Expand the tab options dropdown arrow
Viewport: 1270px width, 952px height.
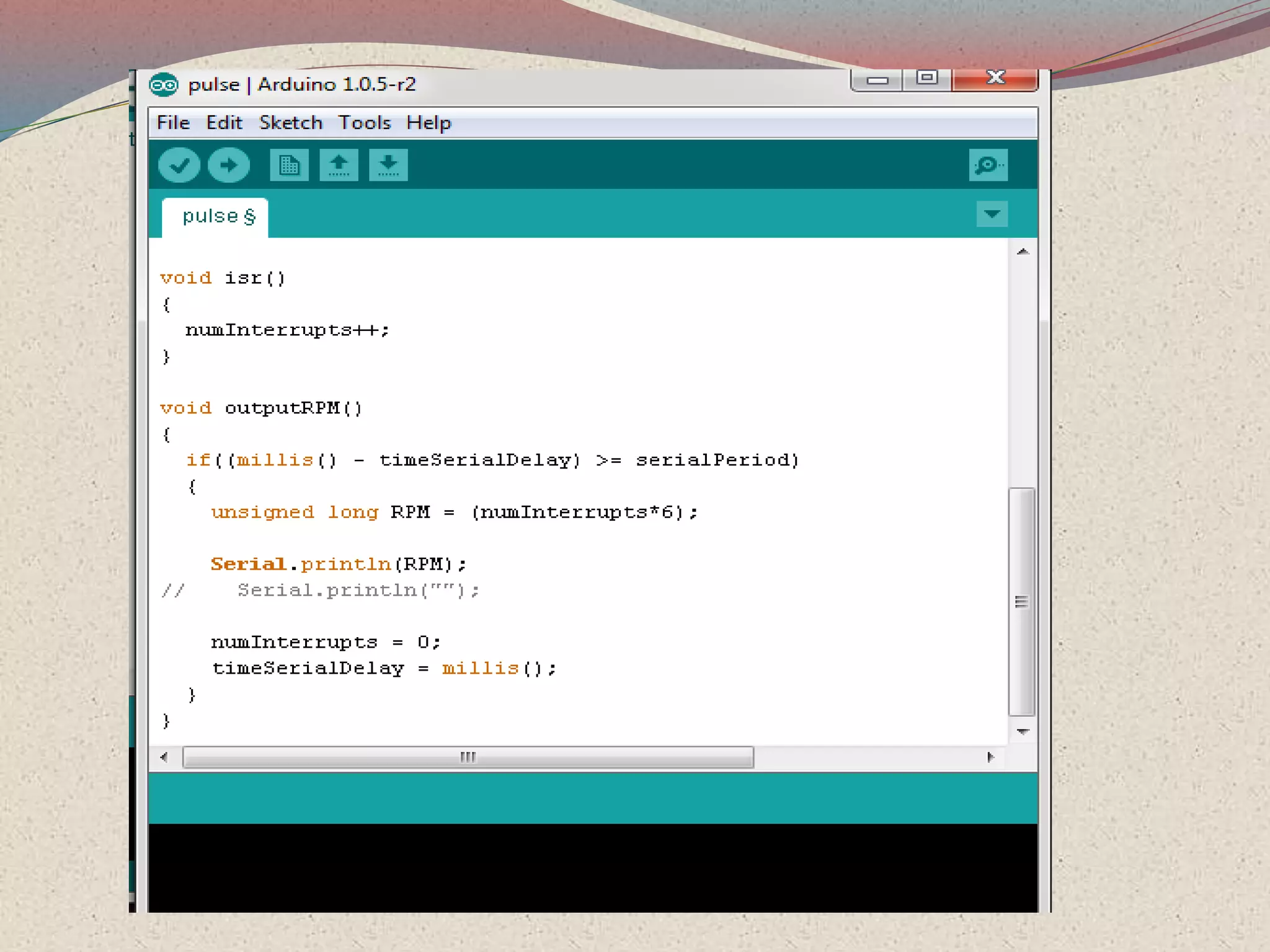(x=992, y=214)
